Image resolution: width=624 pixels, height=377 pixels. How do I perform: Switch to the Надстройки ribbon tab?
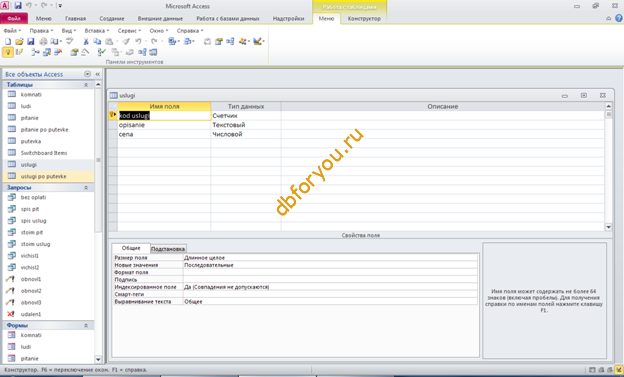pos(288,19)
